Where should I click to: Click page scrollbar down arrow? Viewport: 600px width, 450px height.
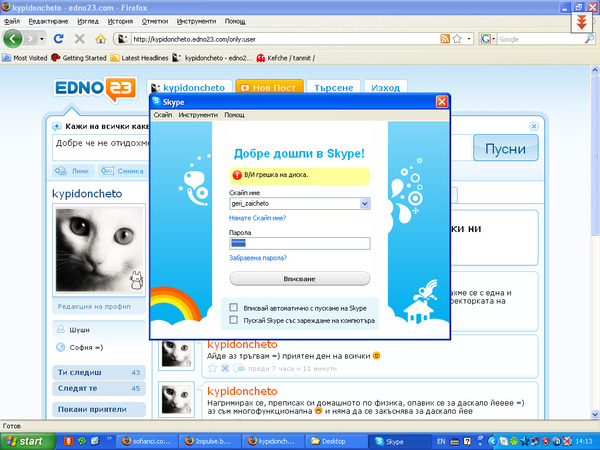click(595, 414)
